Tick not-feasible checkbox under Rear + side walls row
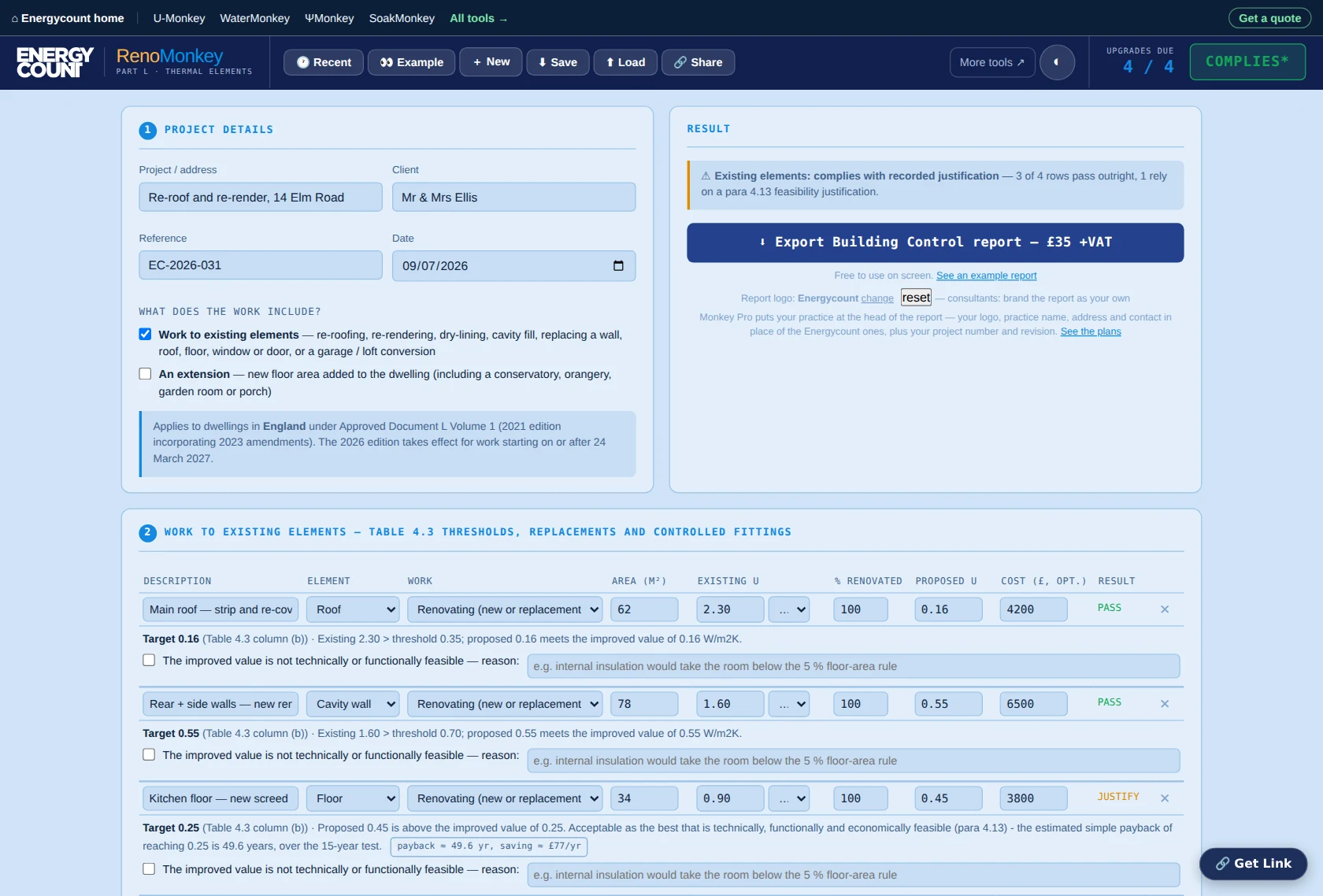1323x896 pixels. pos(149,755)
